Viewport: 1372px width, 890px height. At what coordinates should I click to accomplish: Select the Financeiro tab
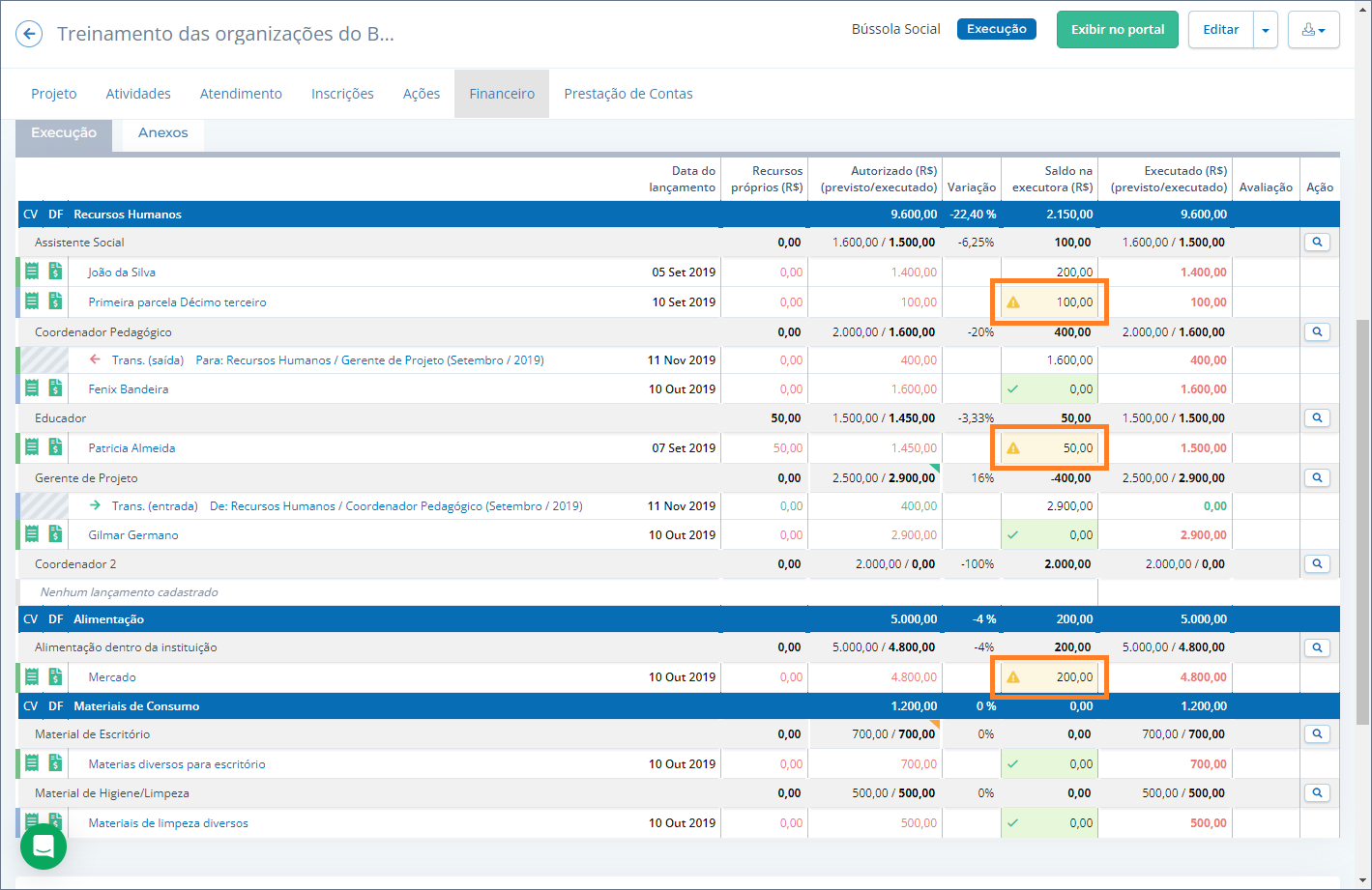[502, 94]
